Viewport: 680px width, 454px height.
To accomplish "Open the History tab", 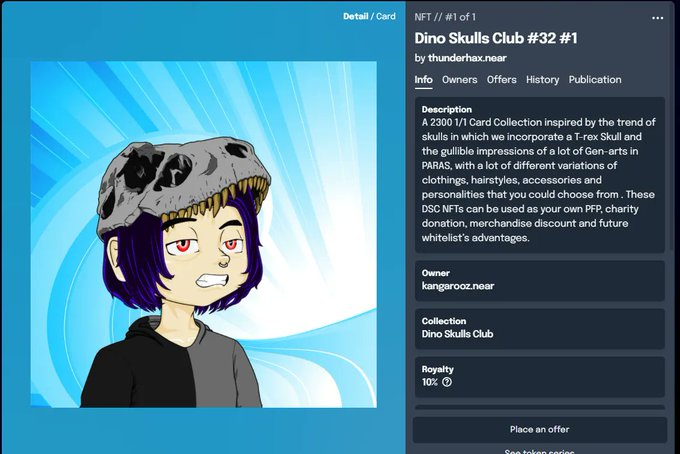I will coord(543,80).
